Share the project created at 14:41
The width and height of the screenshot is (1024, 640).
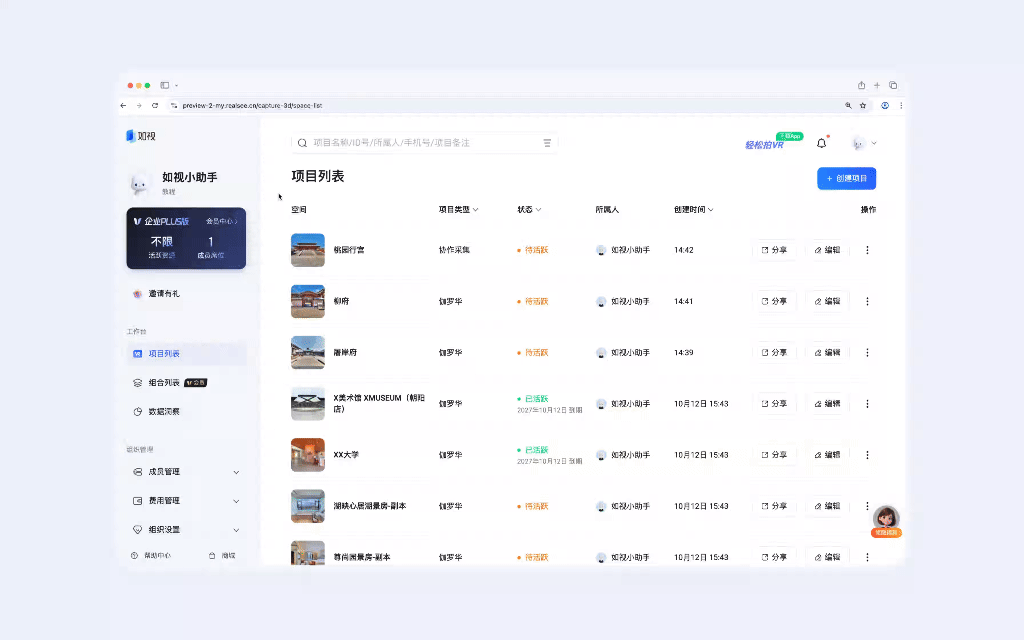point(775,301)
